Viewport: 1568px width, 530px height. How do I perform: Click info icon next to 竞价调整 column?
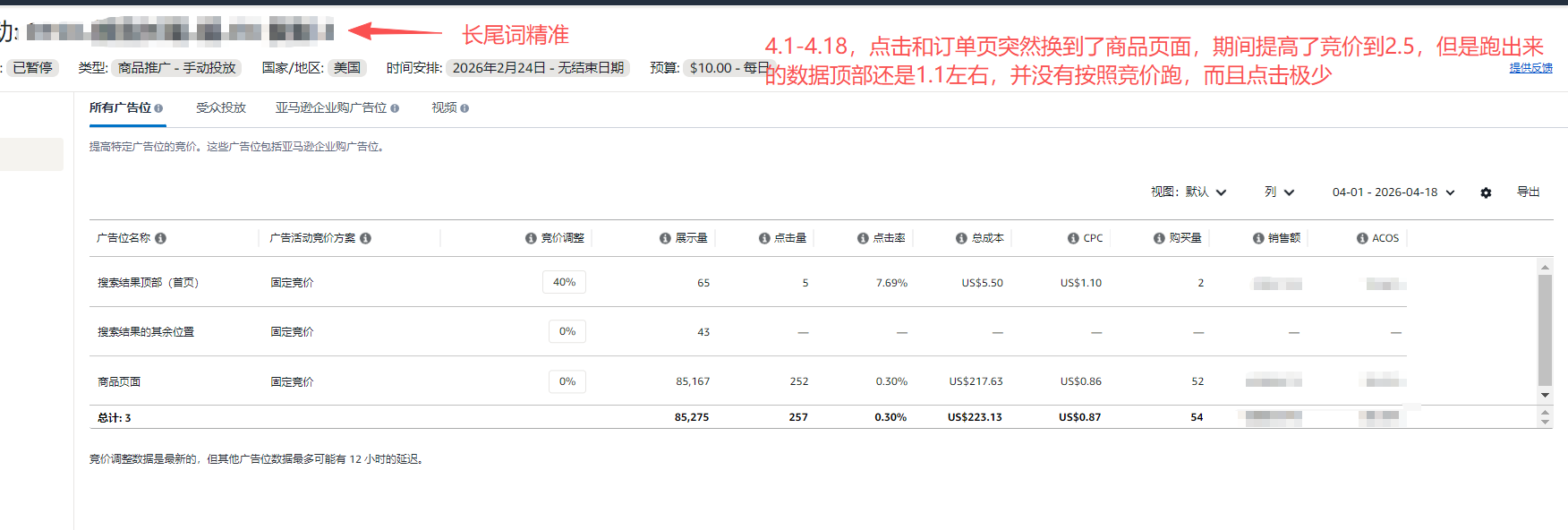531,238
